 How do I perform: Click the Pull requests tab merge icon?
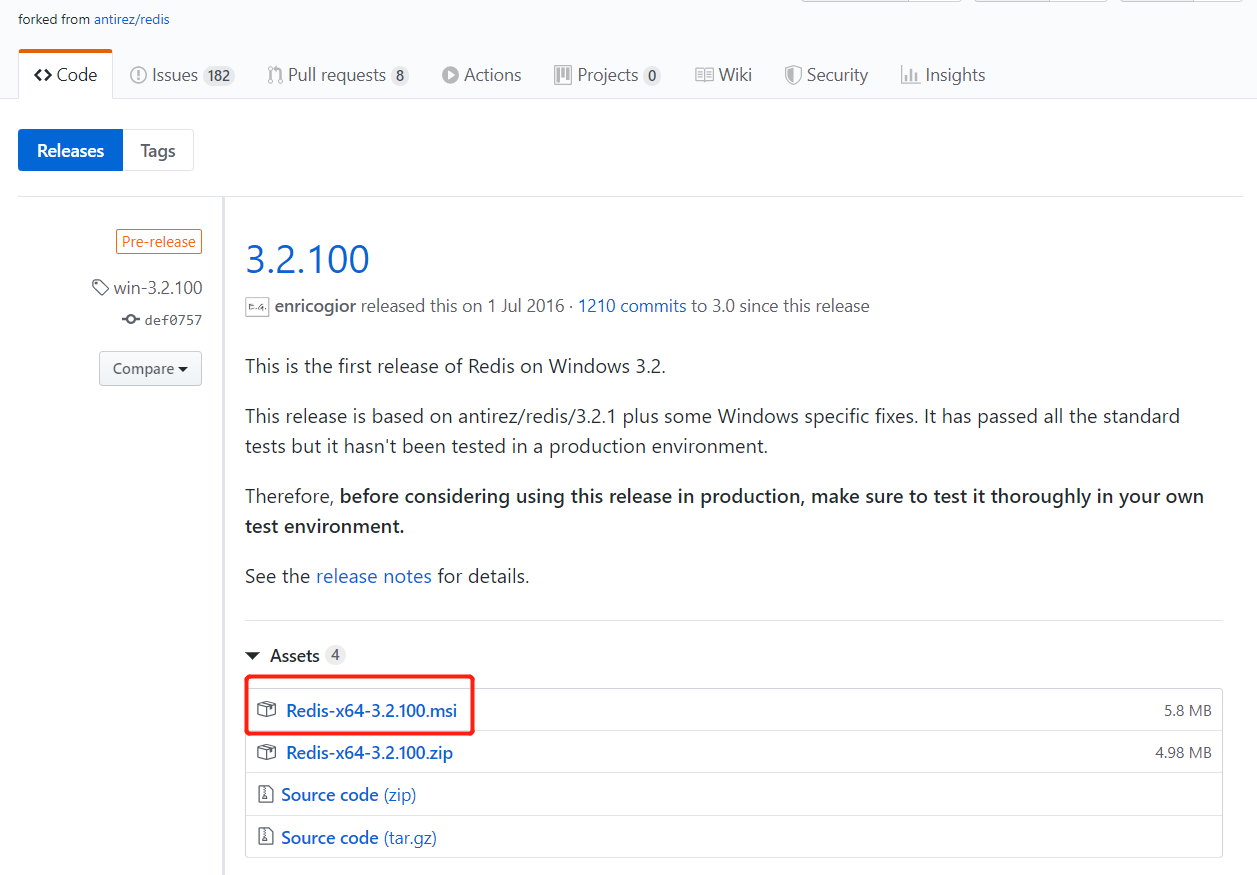coord(275,75)
